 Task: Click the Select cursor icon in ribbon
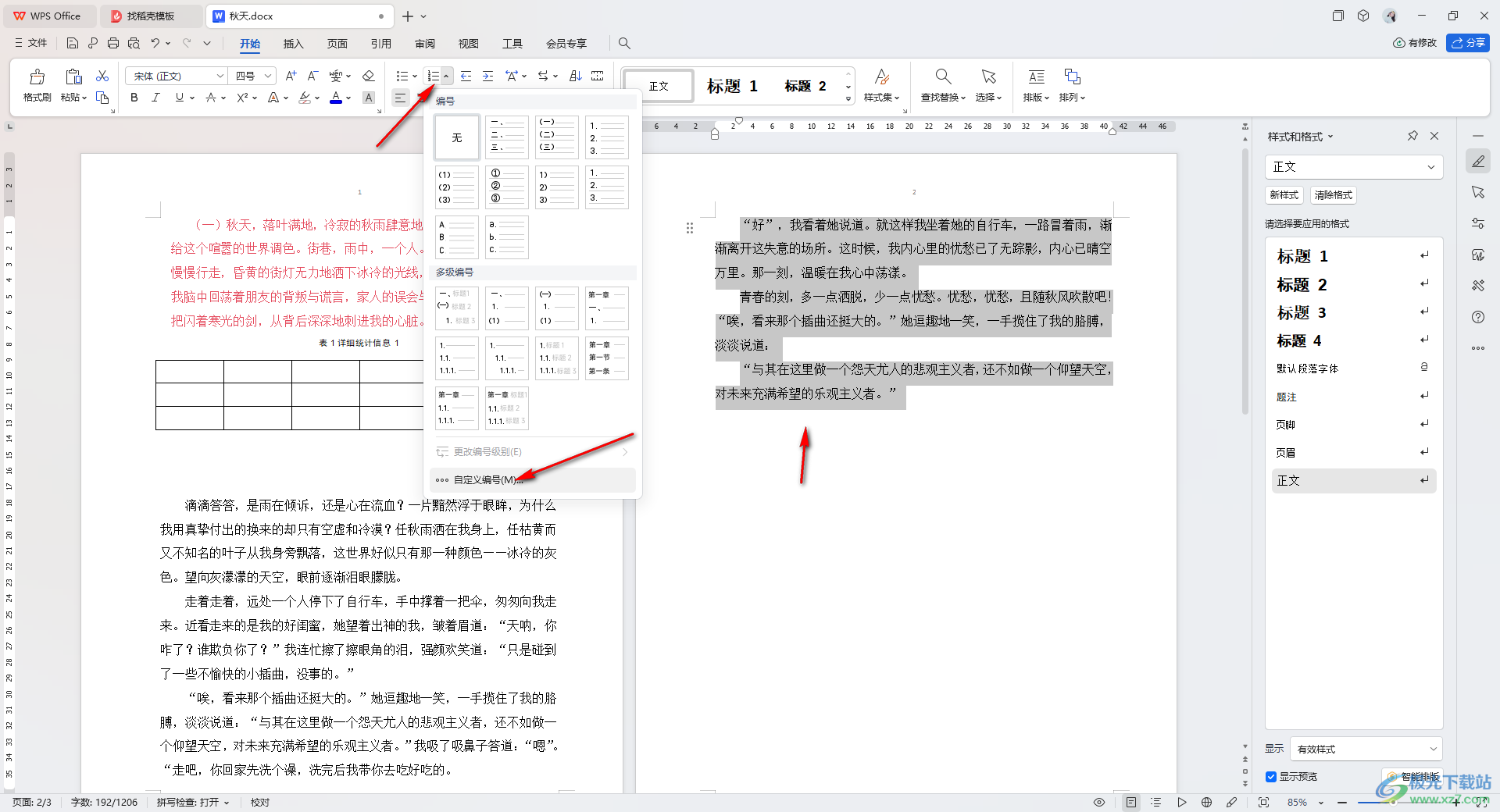(988, 77)
